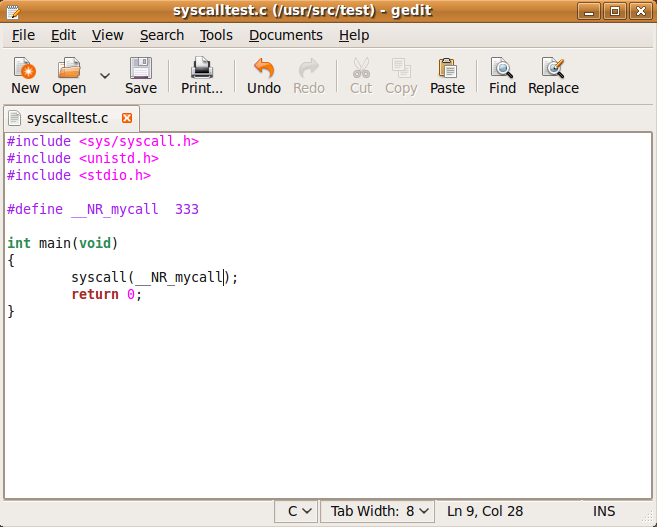Open the View menu
Screen dimensions: 657x527
pyautogui.click(x=108, y=35)
